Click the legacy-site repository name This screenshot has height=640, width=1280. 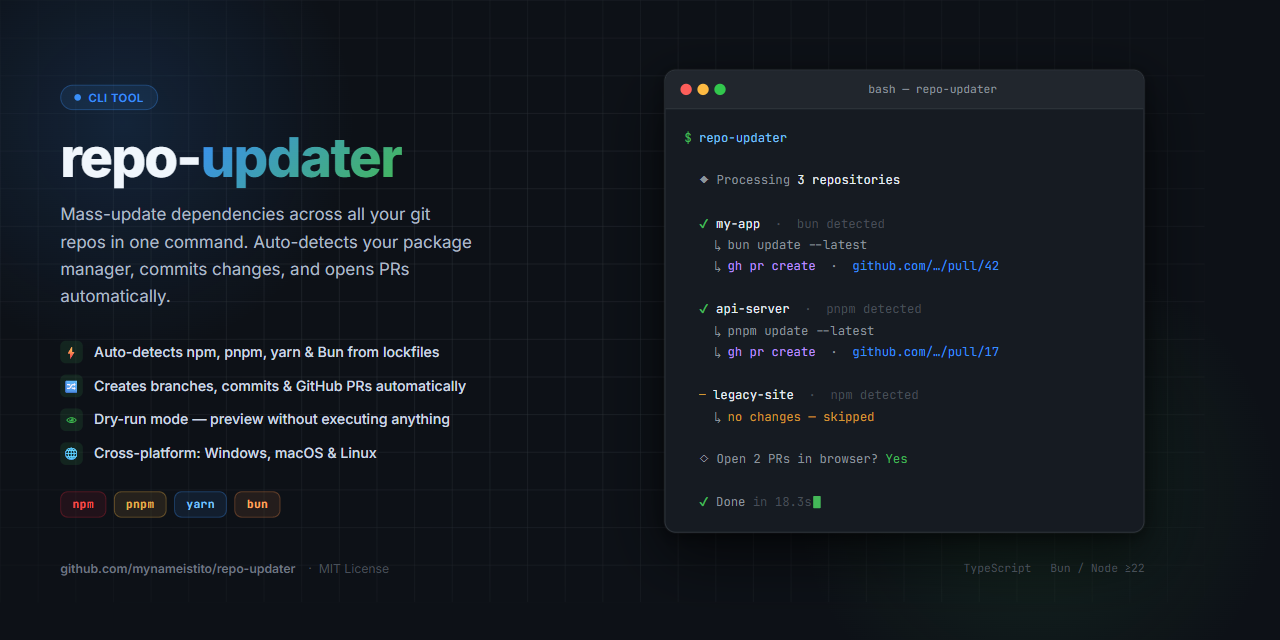click(753, 395)
